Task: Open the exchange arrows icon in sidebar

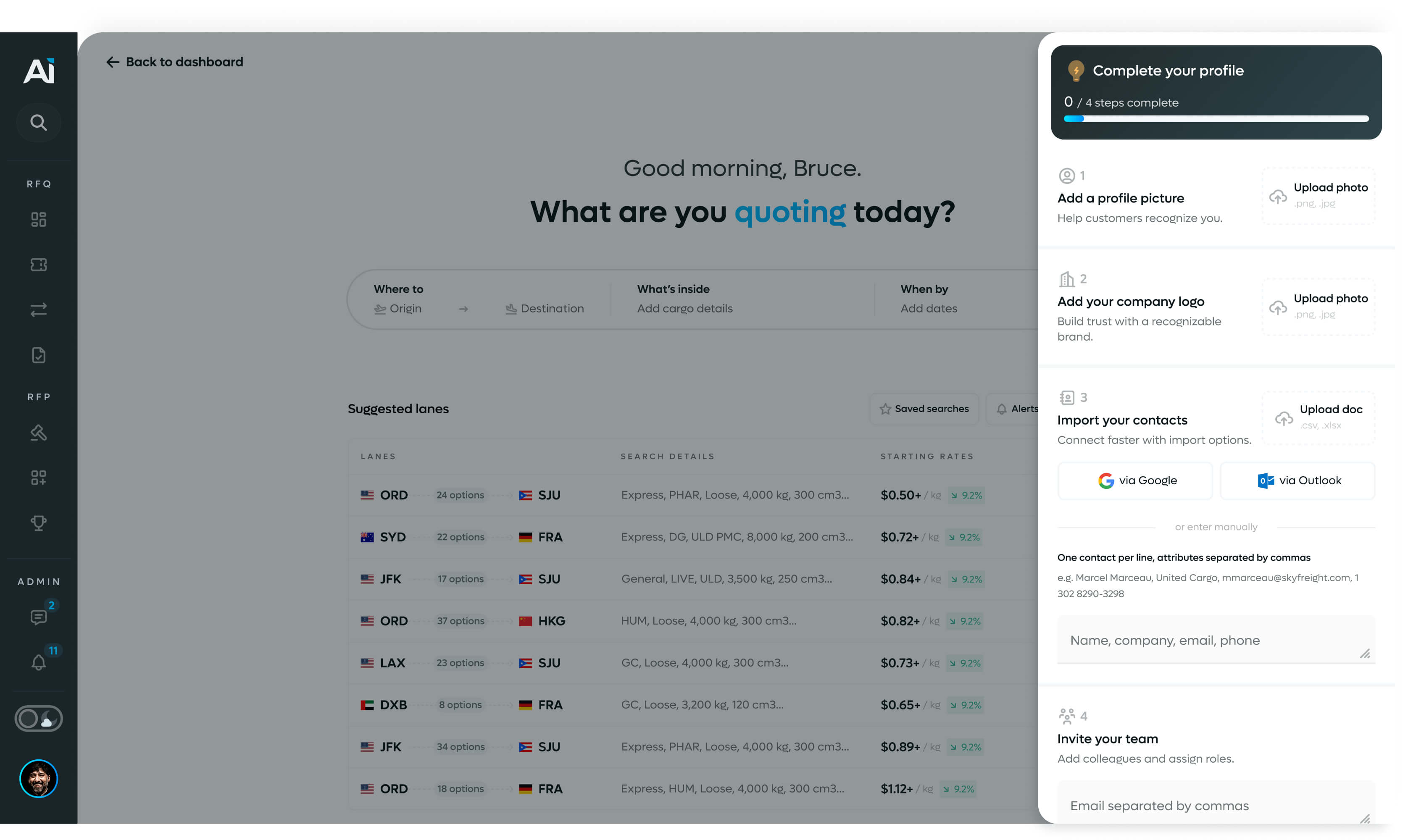Action: [x=39, y=310]
